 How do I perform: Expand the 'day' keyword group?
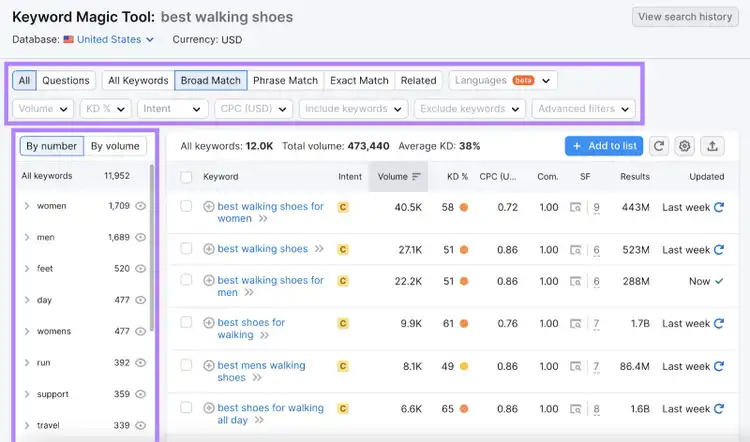(x=27, y=300)
